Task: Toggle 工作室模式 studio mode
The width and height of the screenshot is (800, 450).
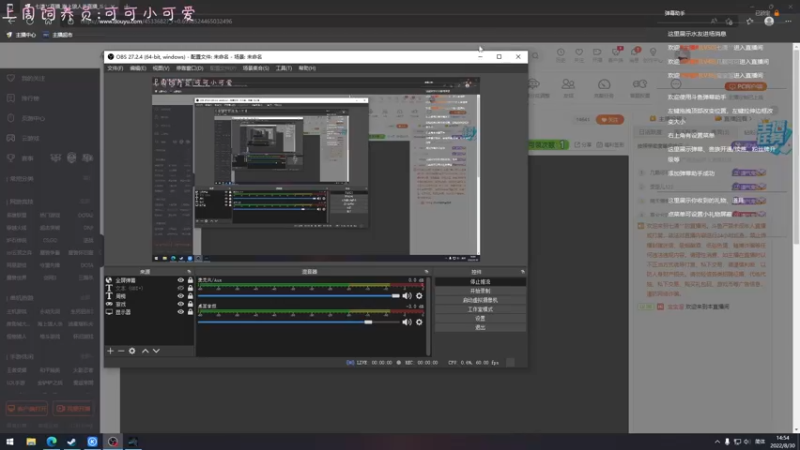Action: point(480,309)
